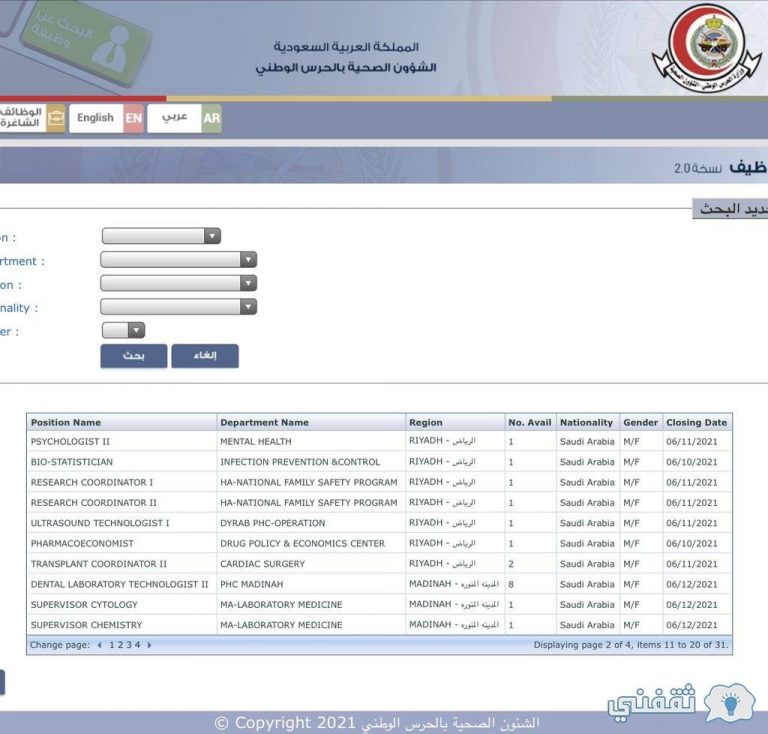The width and height of the screenshot is (768, 734).
Task: Select the RESEARCH COORDINATOR I position
Action: point(92,482)
